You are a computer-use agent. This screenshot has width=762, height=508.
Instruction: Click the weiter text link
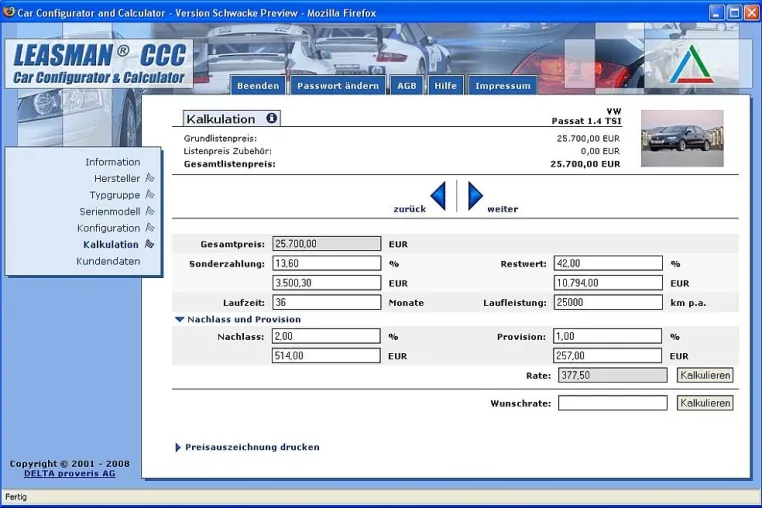coord(502,209)
